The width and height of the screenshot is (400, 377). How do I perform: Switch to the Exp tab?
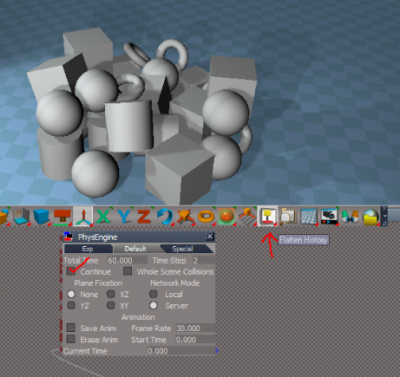[88, 249]
